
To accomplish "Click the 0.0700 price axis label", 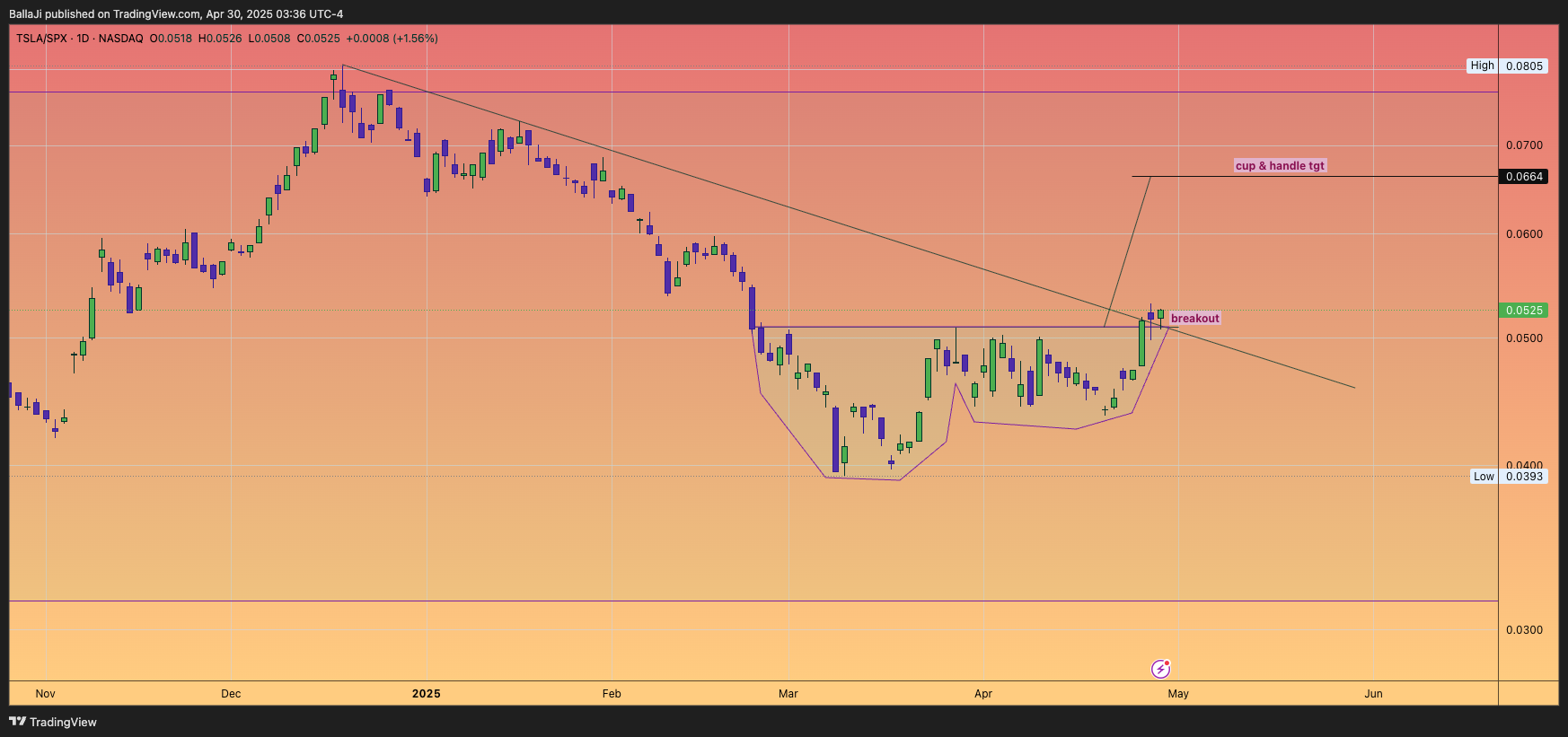I will [x=1524, y=145].
